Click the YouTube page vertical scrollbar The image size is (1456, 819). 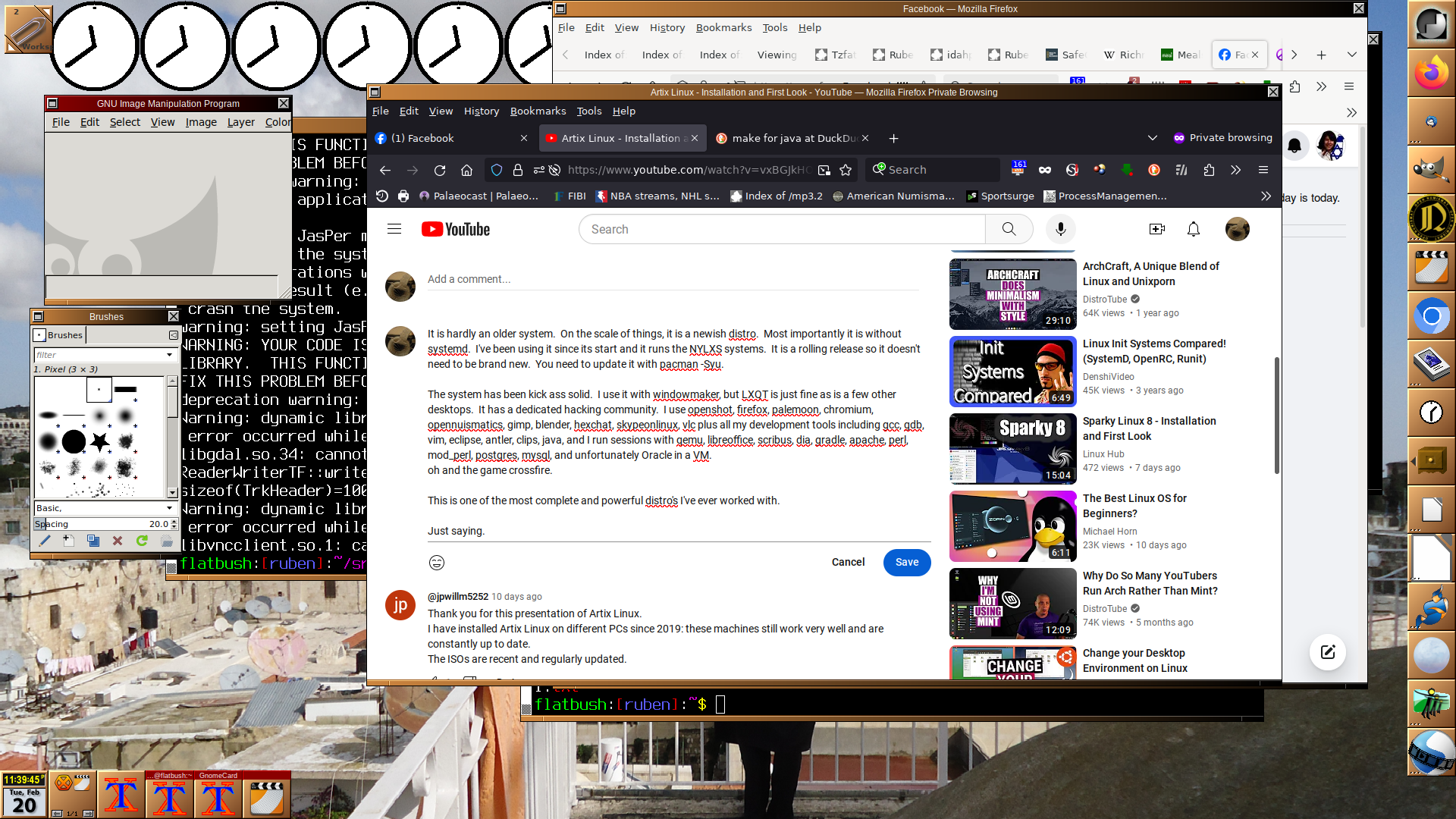pos(1276,415)
